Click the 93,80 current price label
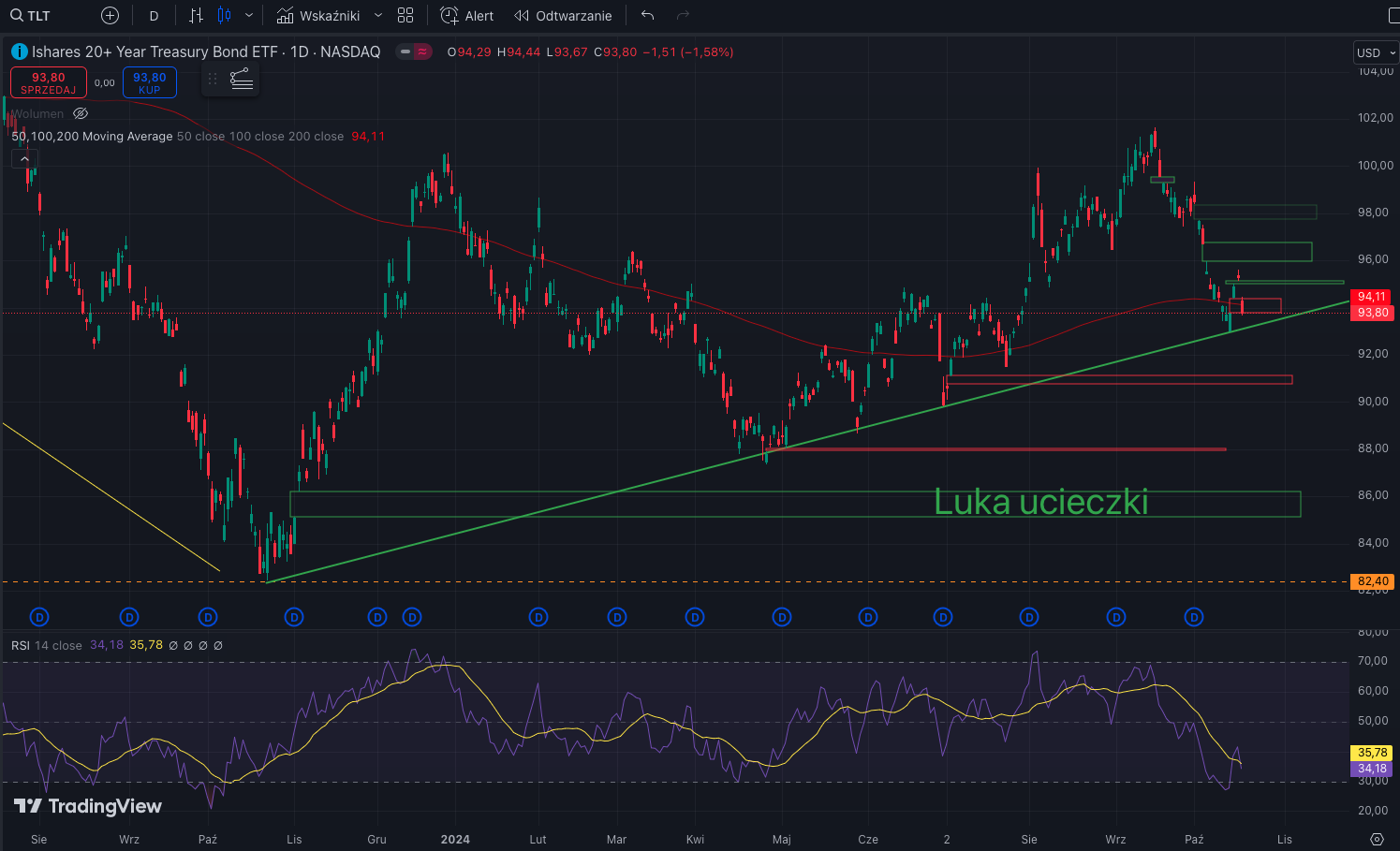 [x=1372, y=313]
